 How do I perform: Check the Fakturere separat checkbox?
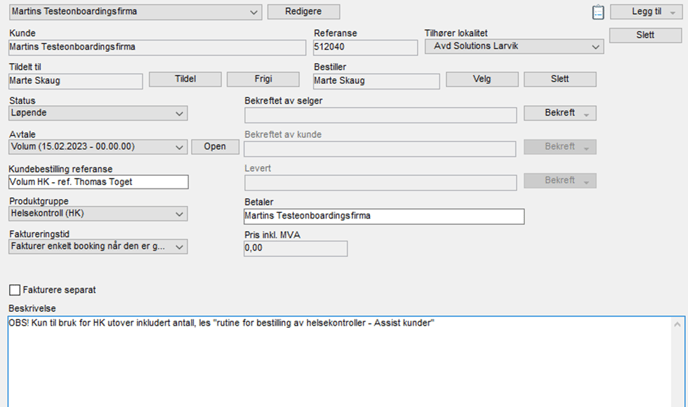15,290
